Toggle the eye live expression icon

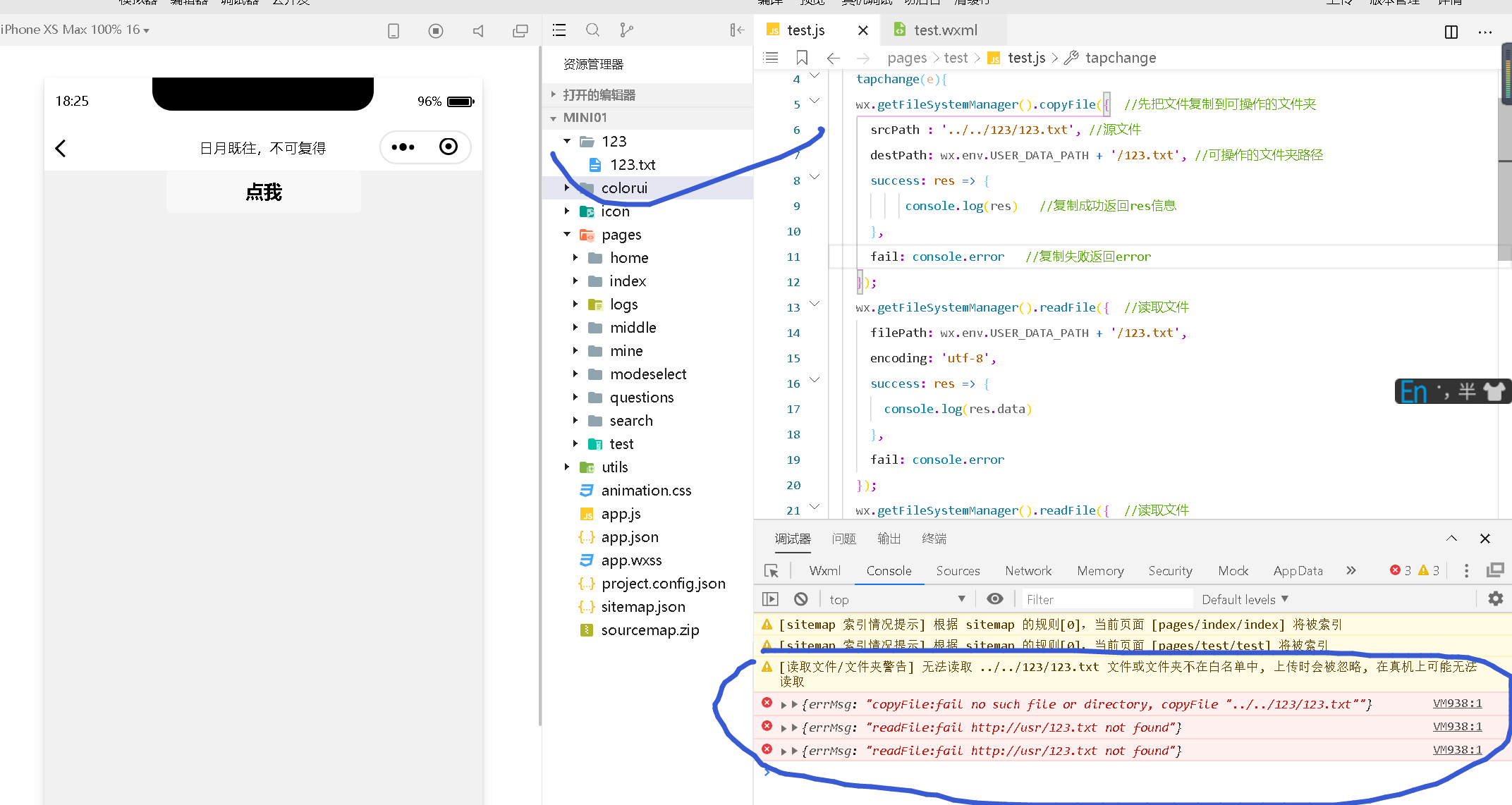pos(994,599)
